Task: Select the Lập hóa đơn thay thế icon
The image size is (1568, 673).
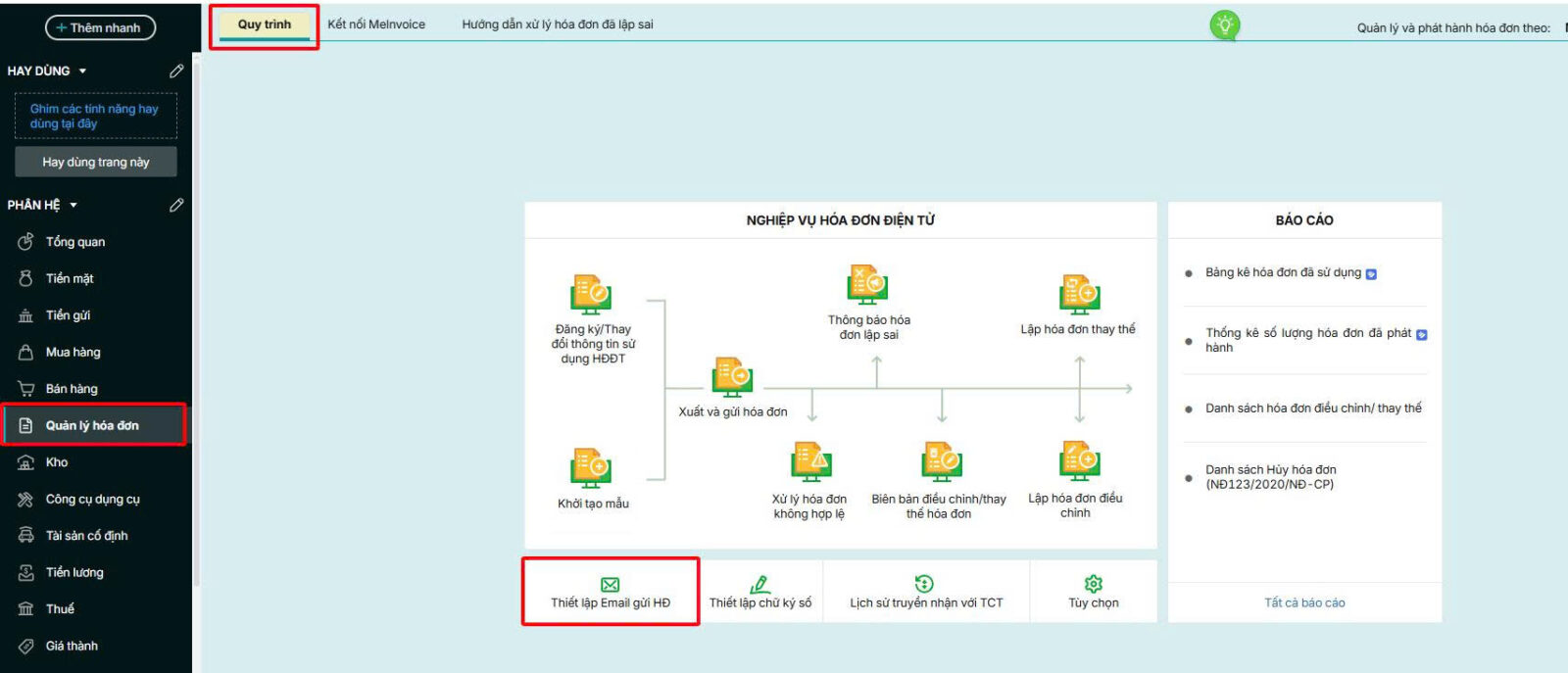Action: pos(1079,294)
